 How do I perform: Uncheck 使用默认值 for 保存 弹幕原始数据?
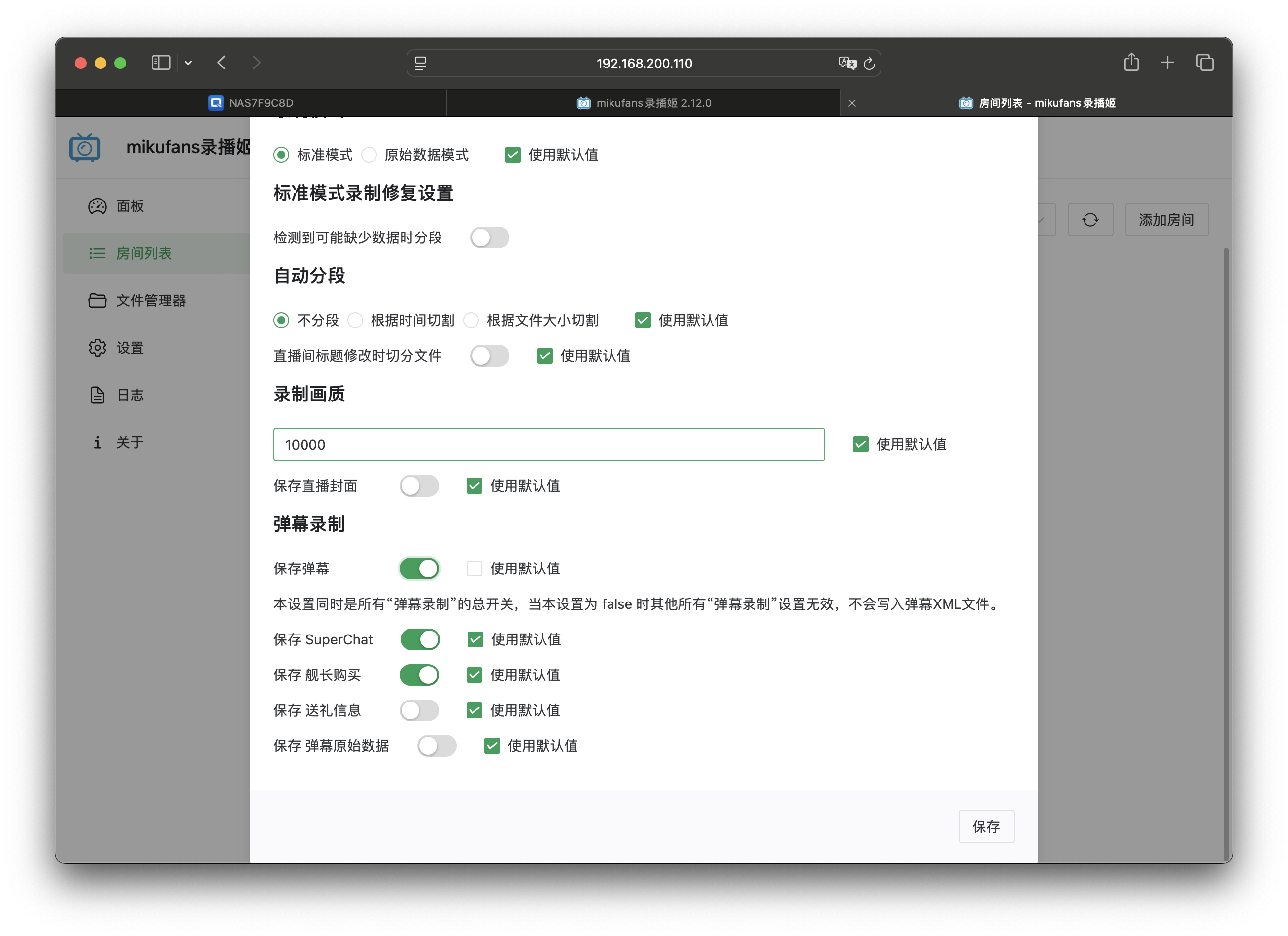[x=492, y=746]
